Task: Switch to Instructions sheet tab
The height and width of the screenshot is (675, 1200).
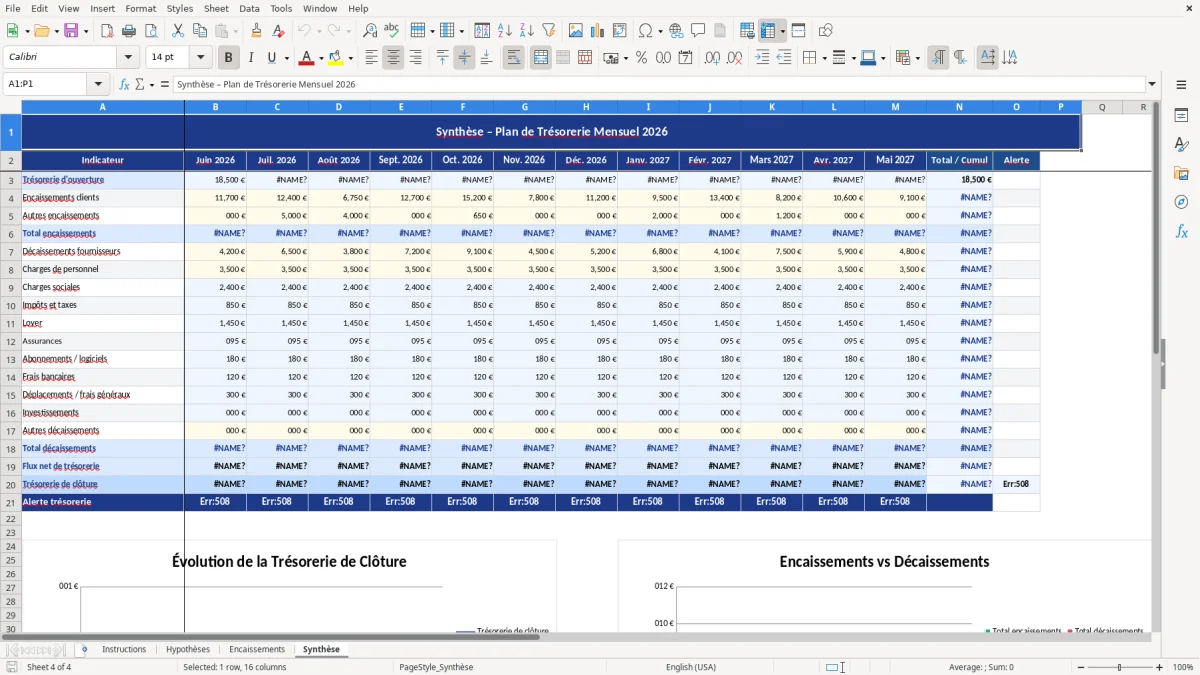Action: pyautogui.click(x=124, y=649)
